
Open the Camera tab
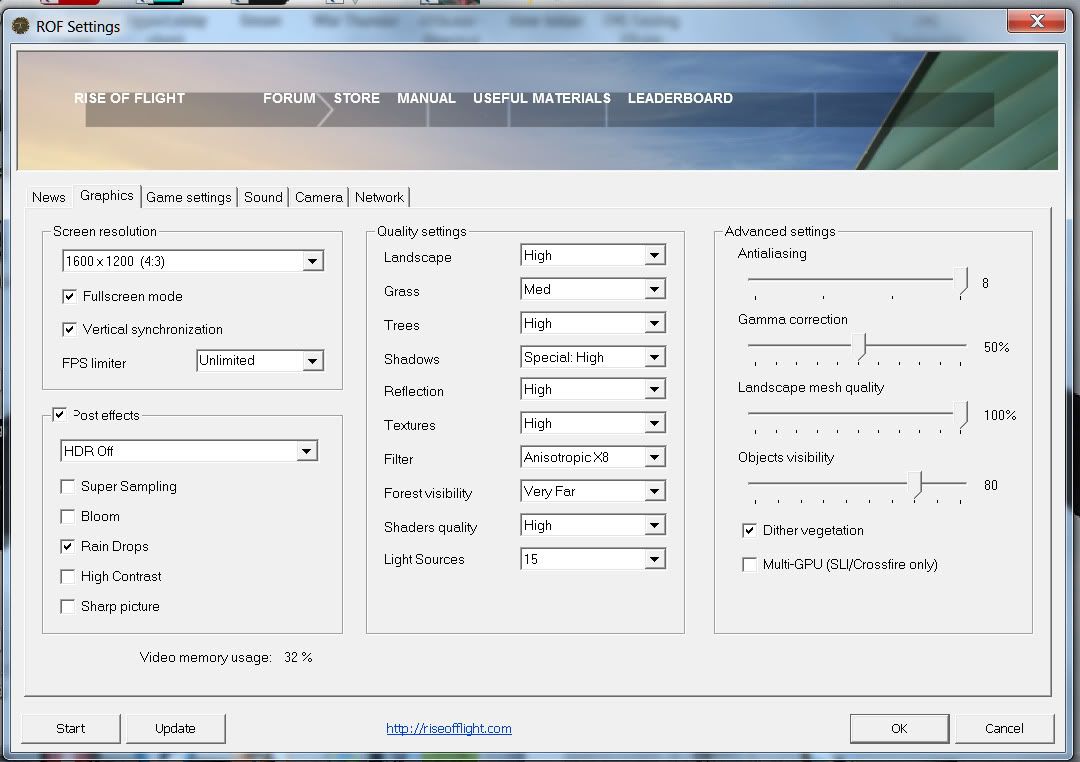318,197
